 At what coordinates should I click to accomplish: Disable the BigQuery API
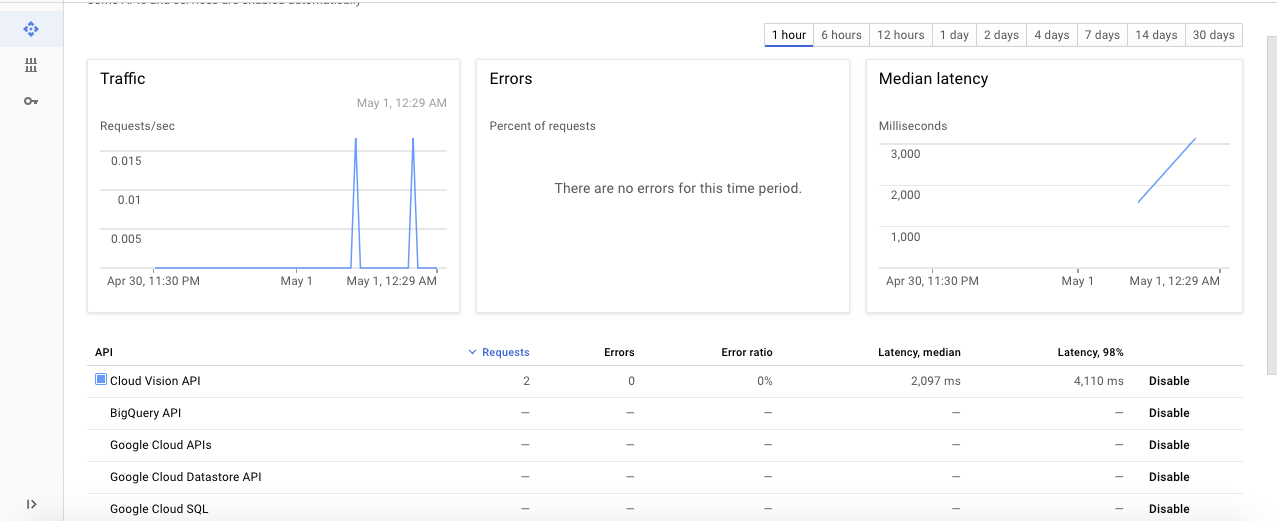point(1169,413)
